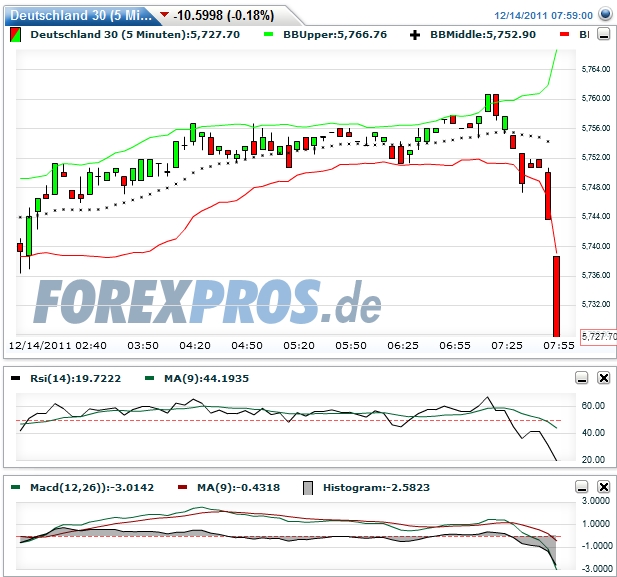Image resolution: width=617 pixels, height=577 pixels.
Task: Click the BBMiddle:5,752.90 legend text
Action: (x=483, y=35)
